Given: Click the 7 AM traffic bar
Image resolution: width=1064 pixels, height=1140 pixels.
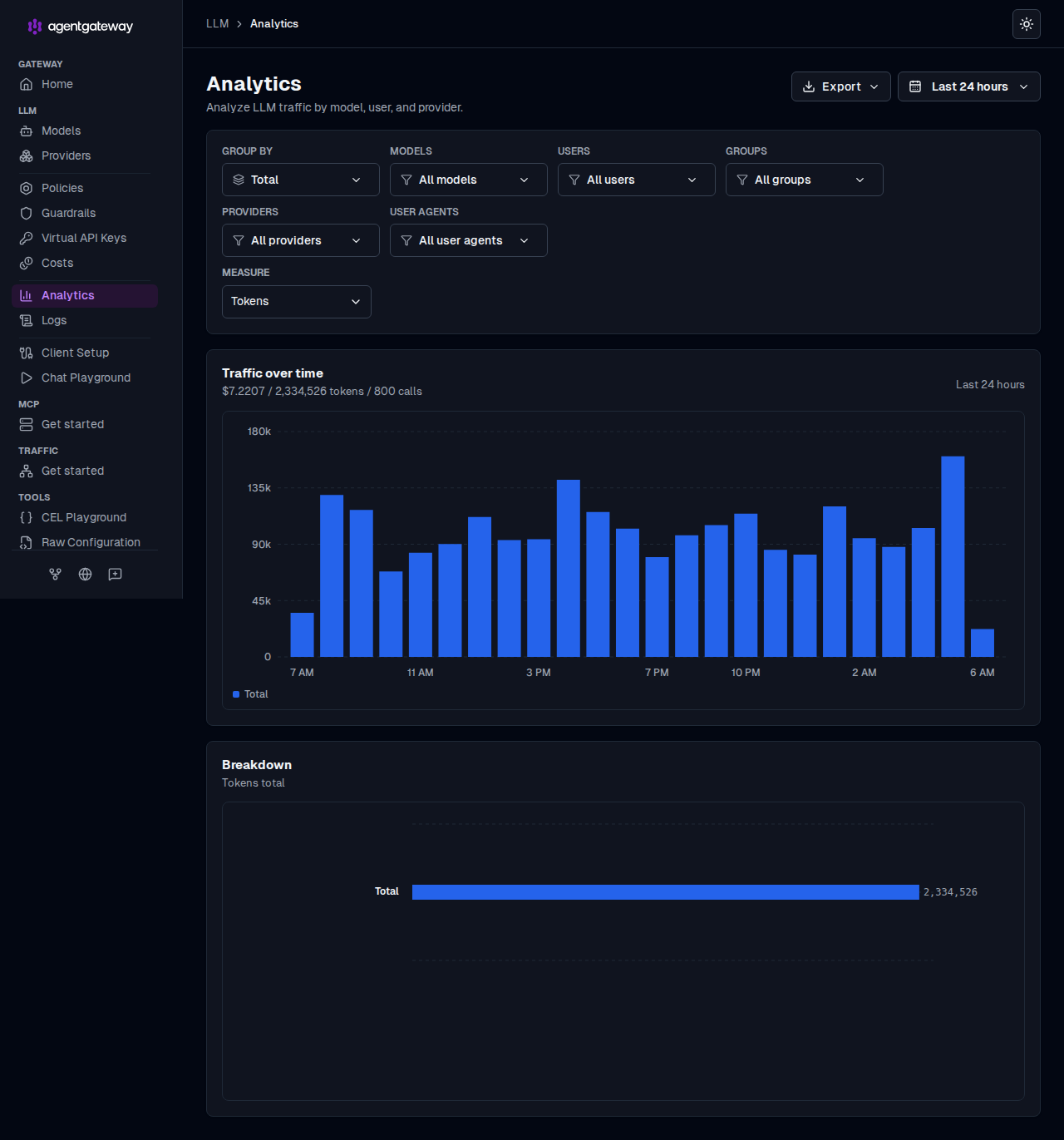Looking at the screenshot, I should (x=302, y=634).
